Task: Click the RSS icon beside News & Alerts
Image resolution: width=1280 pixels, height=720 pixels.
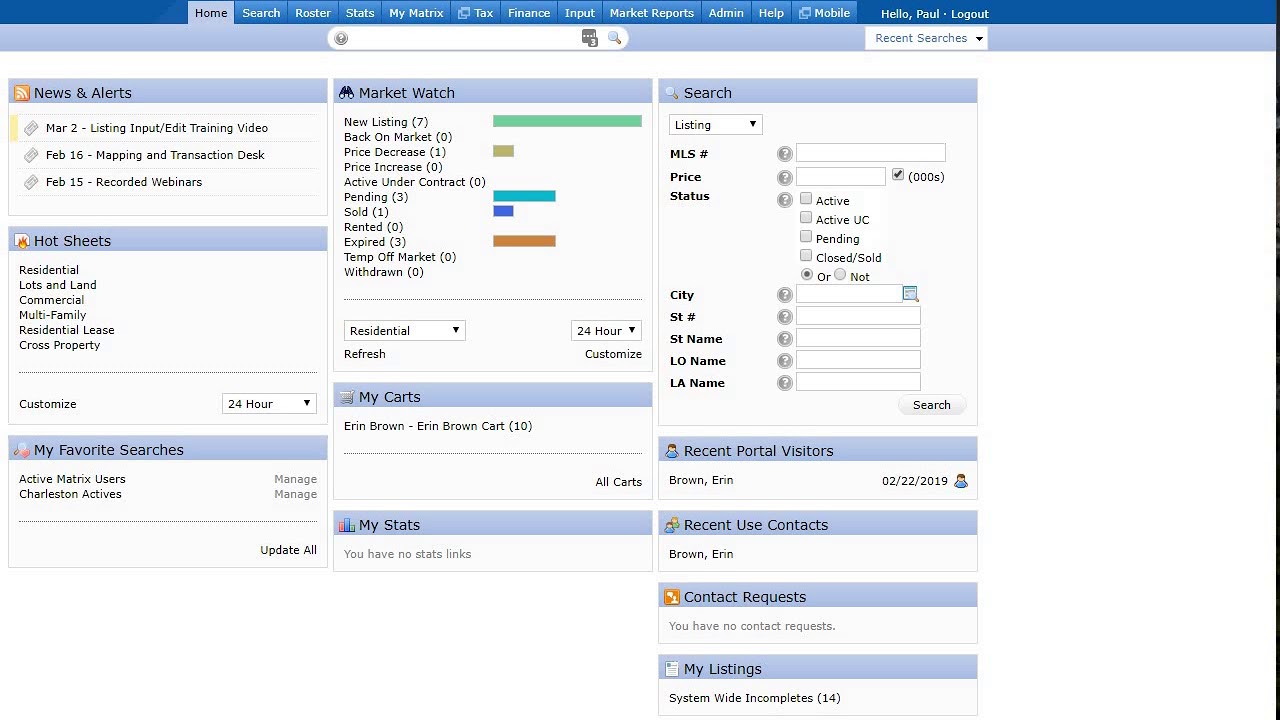Action: tap(21, 93)
